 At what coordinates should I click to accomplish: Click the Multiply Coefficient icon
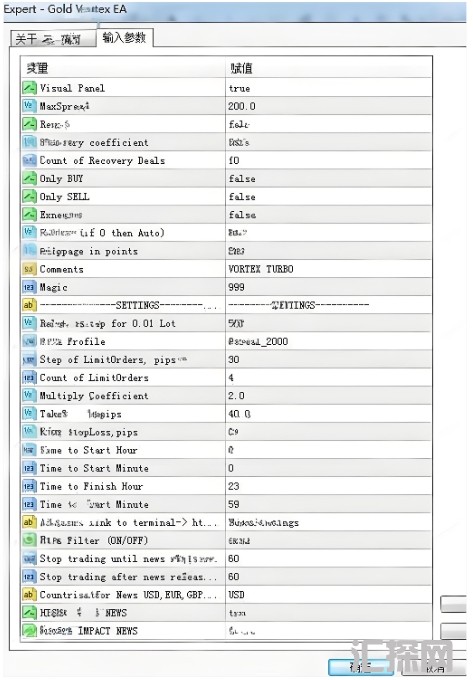click(x=29, y=396)
